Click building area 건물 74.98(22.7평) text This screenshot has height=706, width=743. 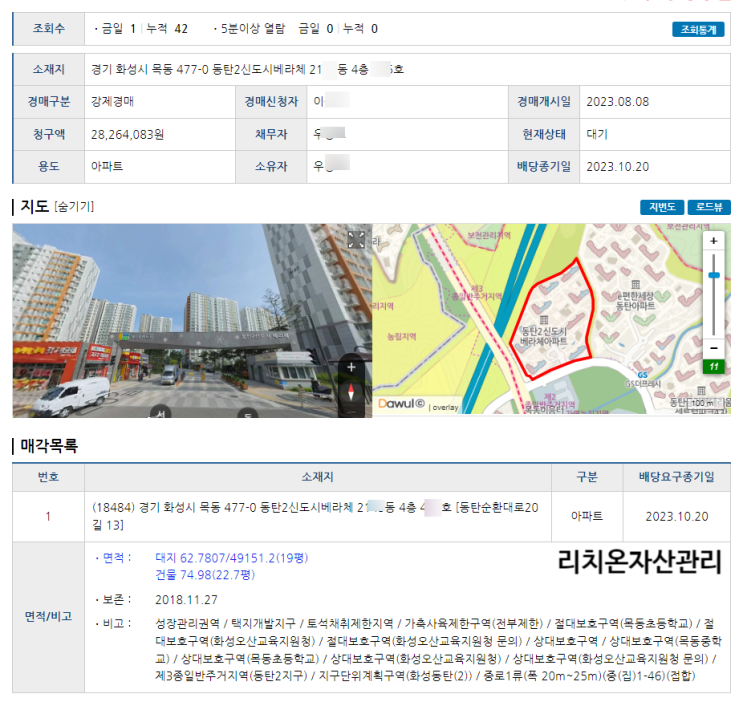[x=205, y=575]
